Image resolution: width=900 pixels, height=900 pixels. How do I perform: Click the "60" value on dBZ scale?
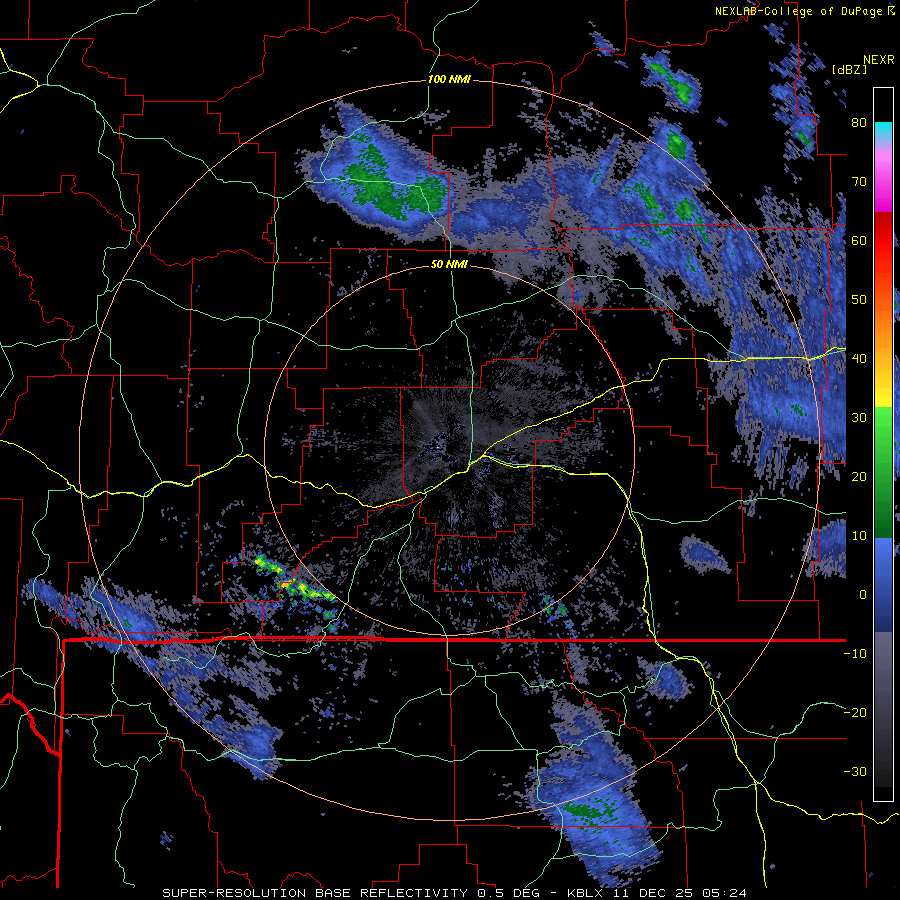pyautogui.click(x=859, y=240)
